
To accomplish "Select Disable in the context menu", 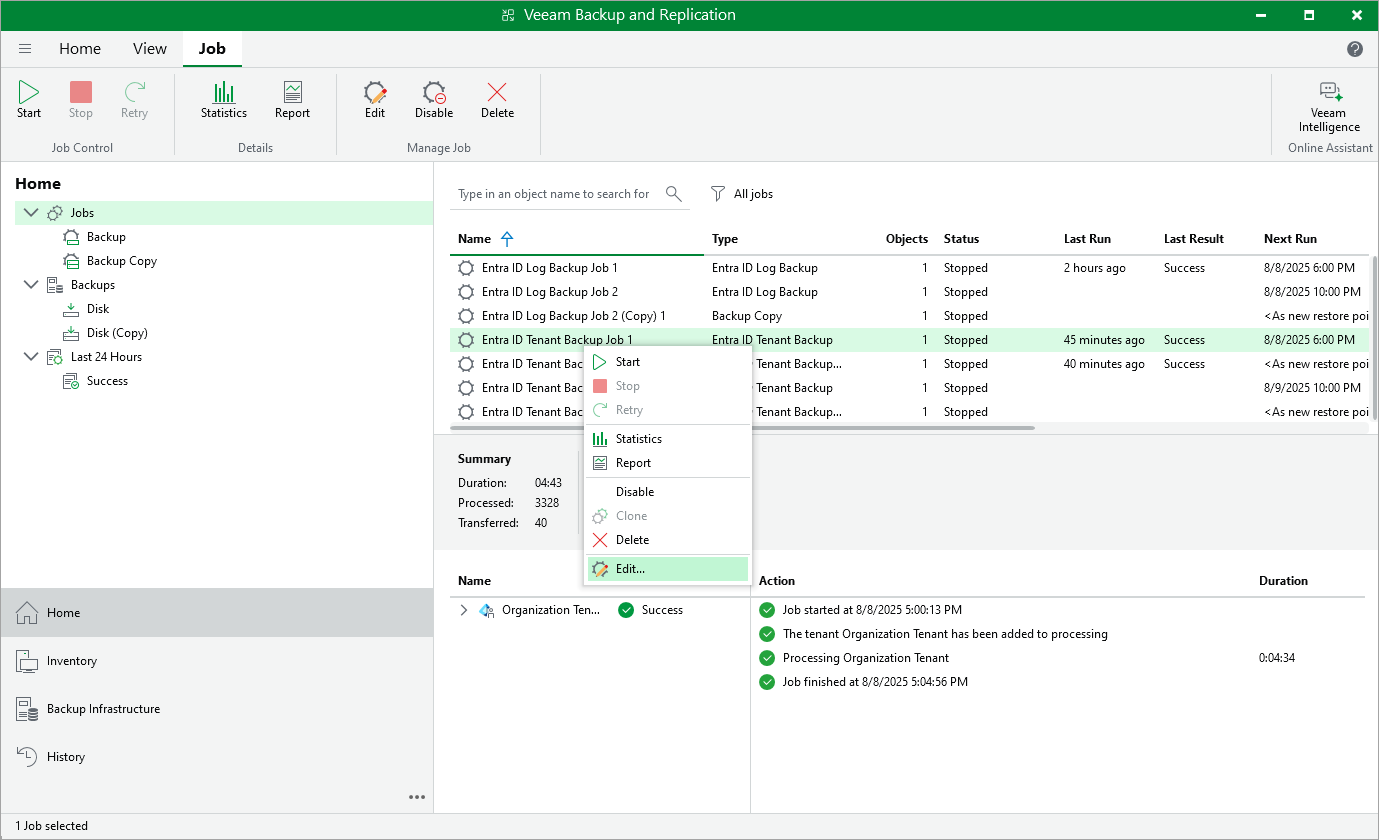I will tap(634, 492).
